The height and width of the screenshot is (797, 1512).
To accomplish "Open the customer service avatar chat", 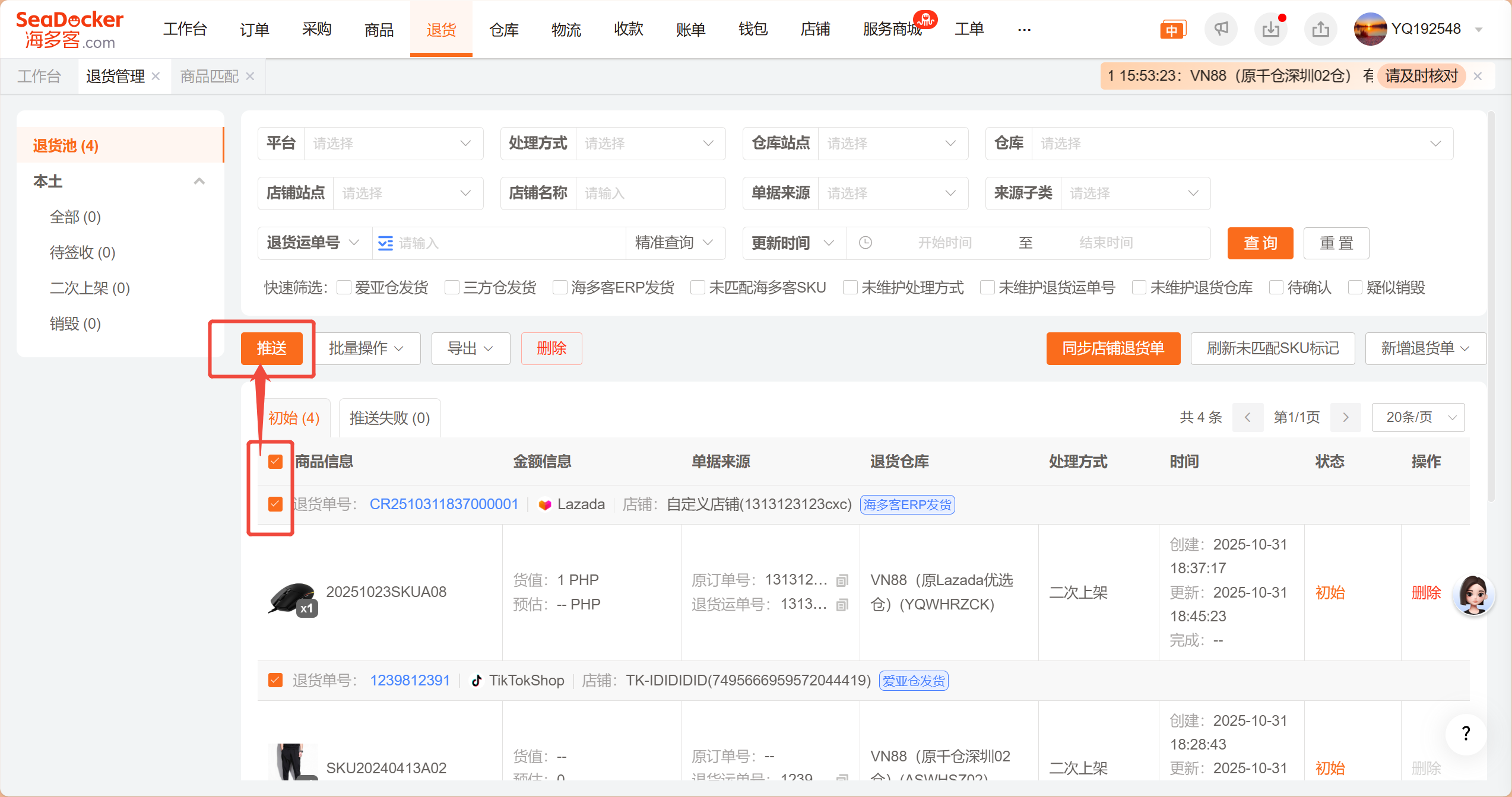I will coord(1473,594).
